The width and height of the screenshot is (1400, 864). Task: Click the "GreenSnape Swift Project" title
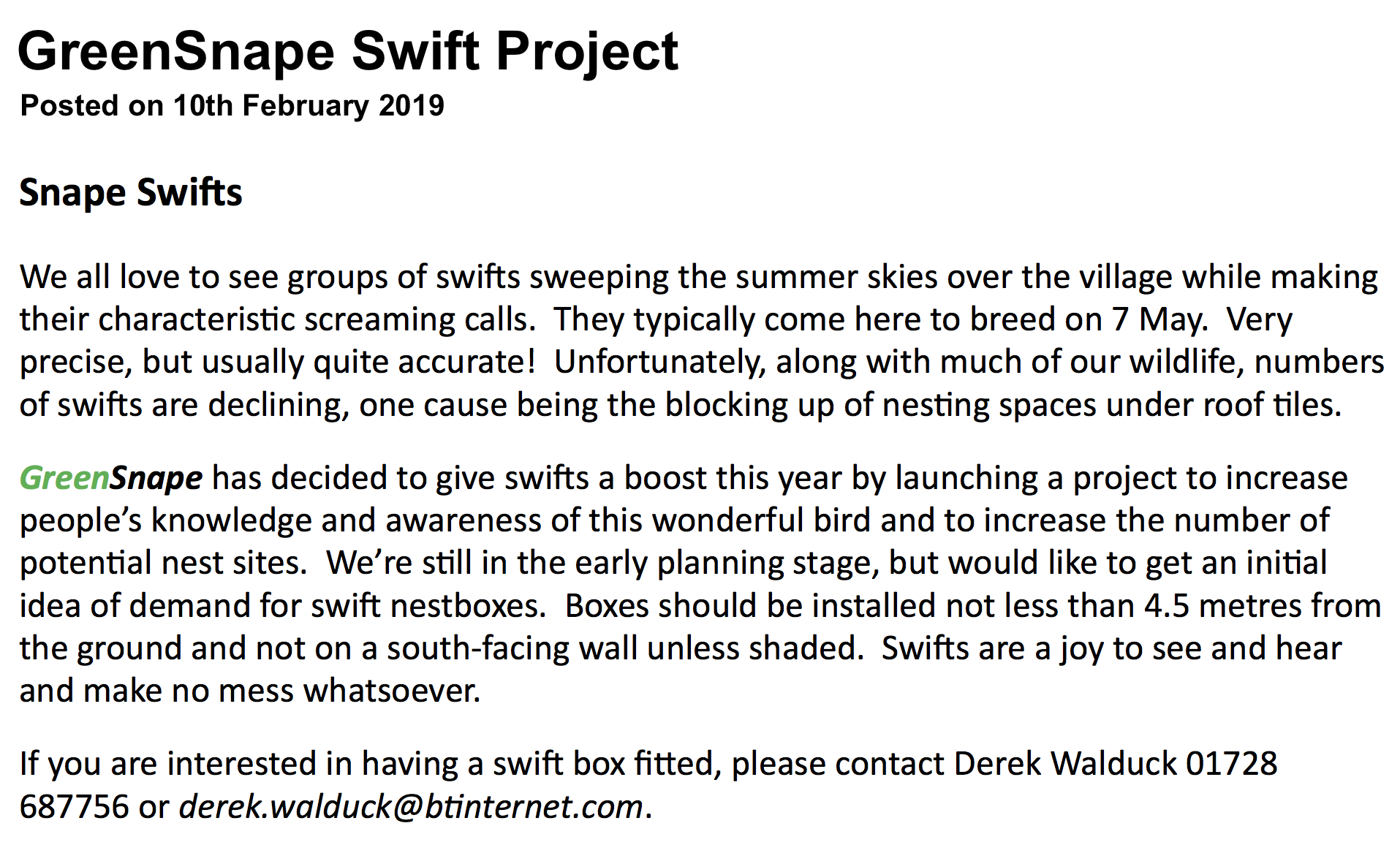(x=348, y=51)
